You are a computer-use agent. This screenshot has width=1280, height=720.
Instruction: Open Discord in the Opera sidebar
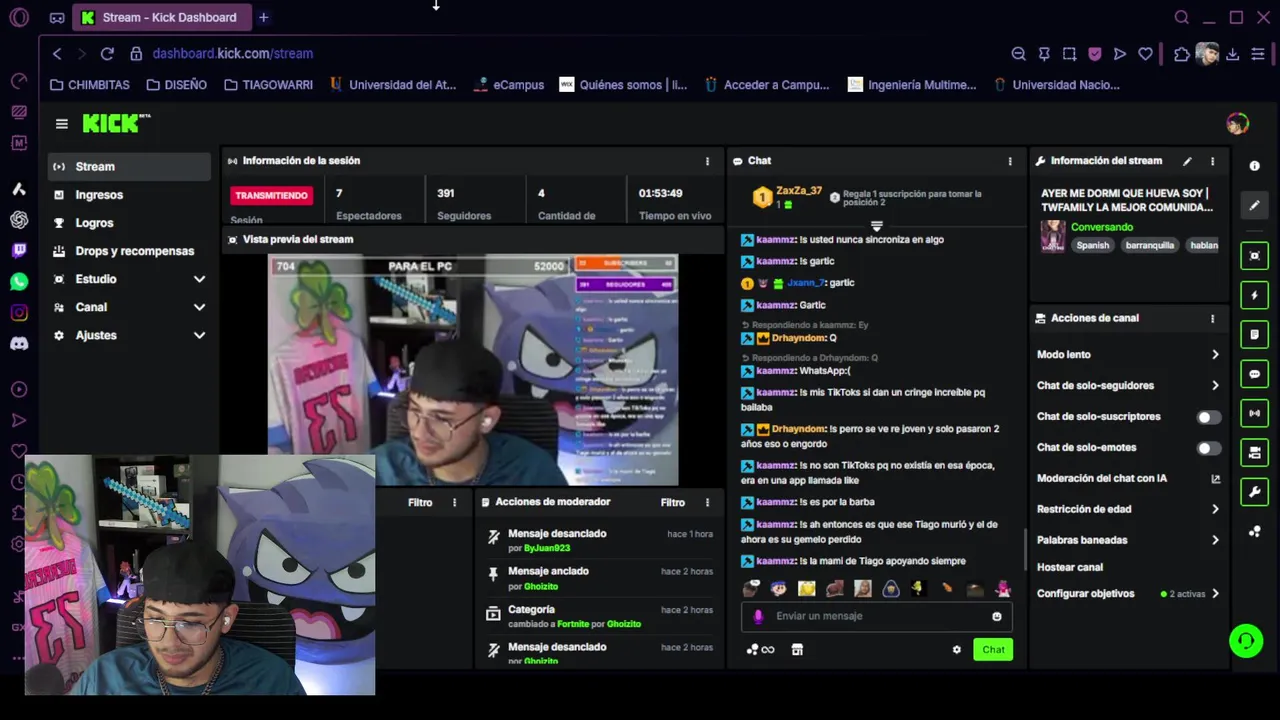pyautogui.click(x=19, y=344)
